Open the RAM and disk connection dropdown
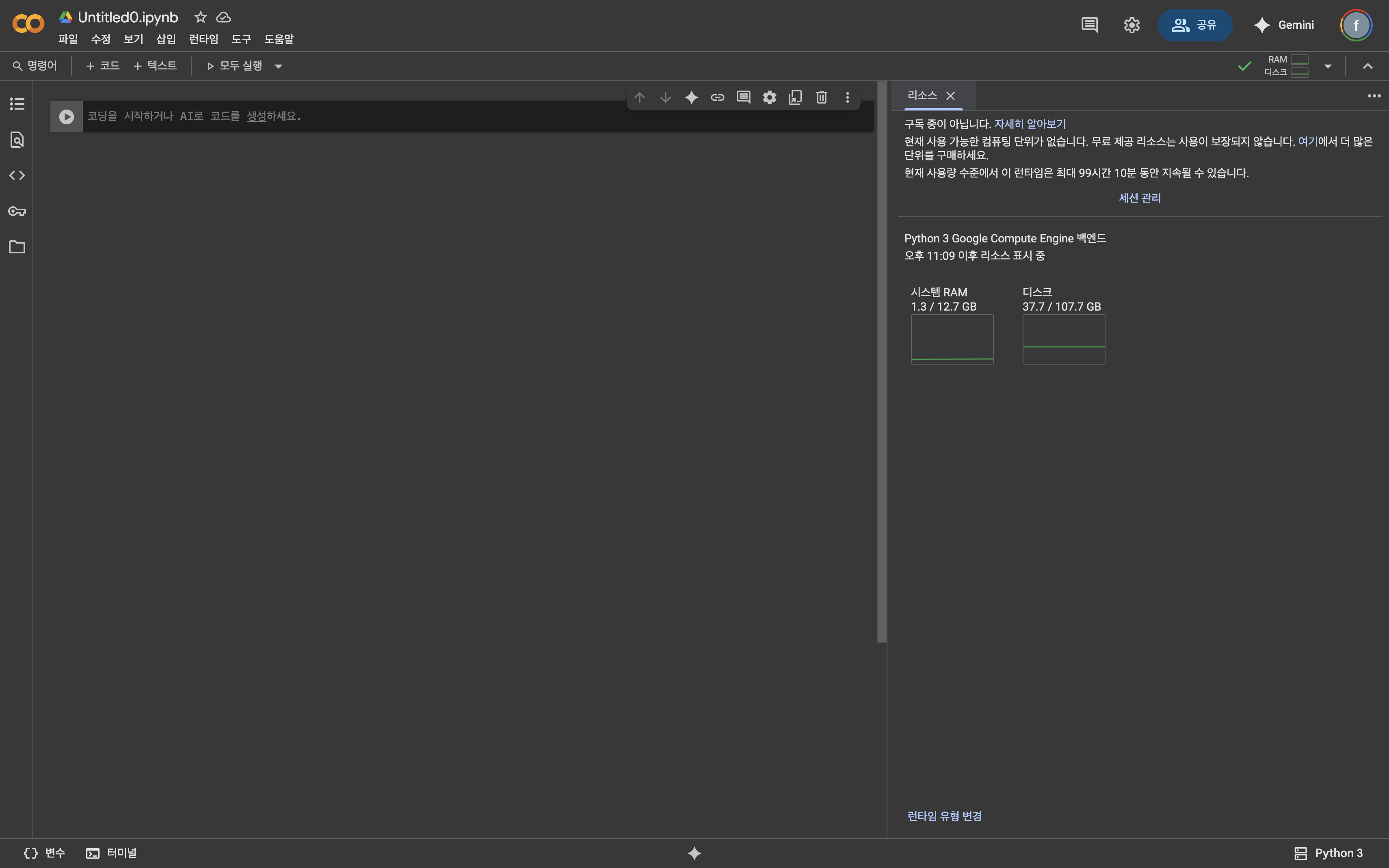 pos(1328,66)
